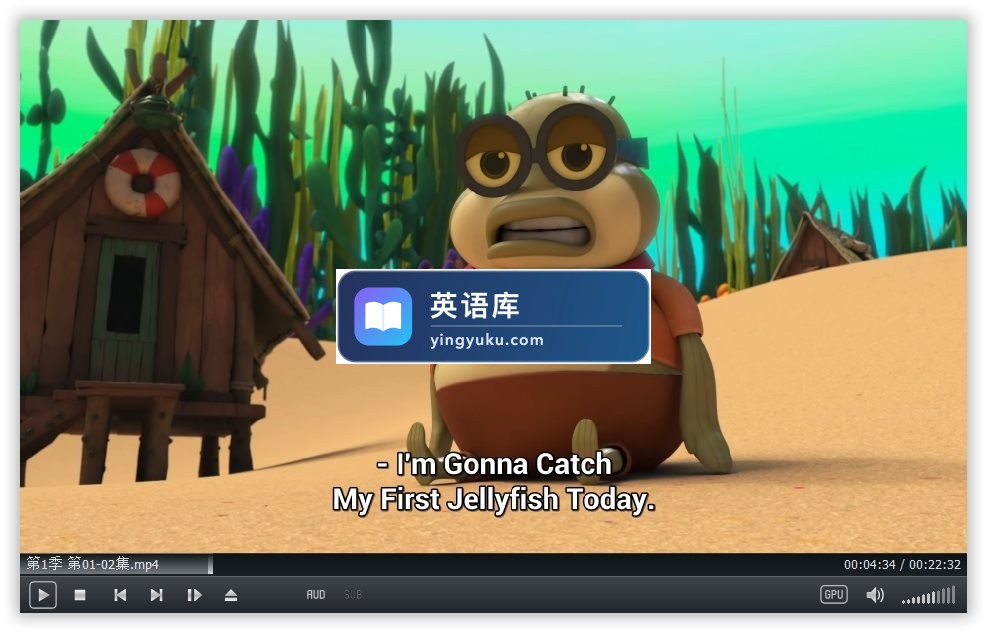The image size is (987, 633).
Task: Step forward one frame
Action: [x=195, y=595]
